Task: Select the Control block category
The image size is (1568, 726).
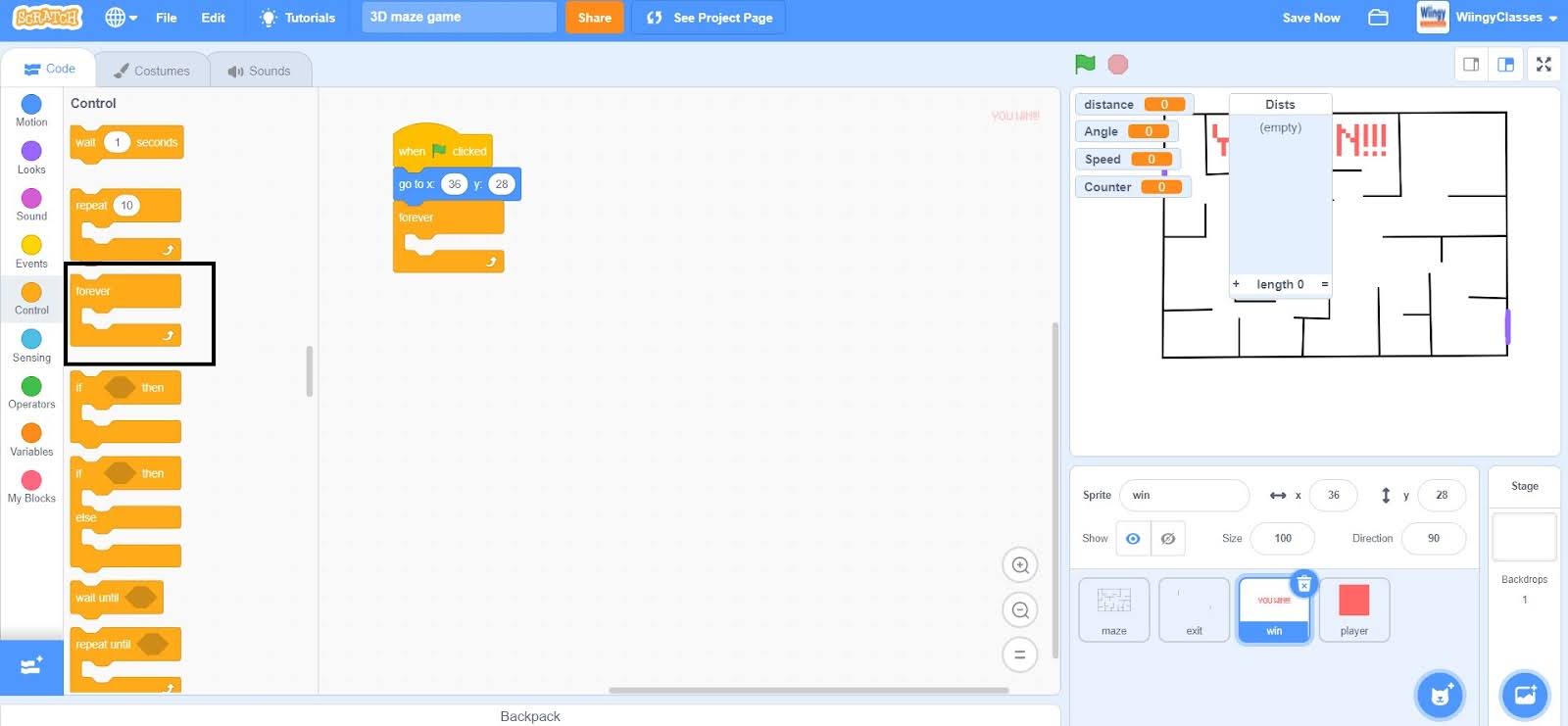Action: click(31, 298)
